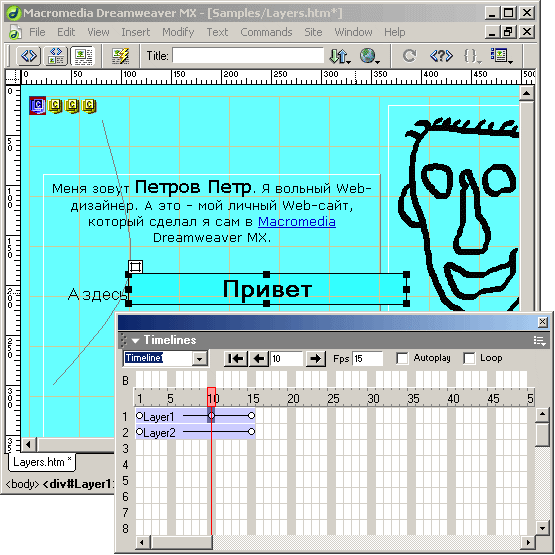This screenshot has height=555, width=555.
Task: Click the Macromedia hyperlink
Action: [x=297, y=222]
